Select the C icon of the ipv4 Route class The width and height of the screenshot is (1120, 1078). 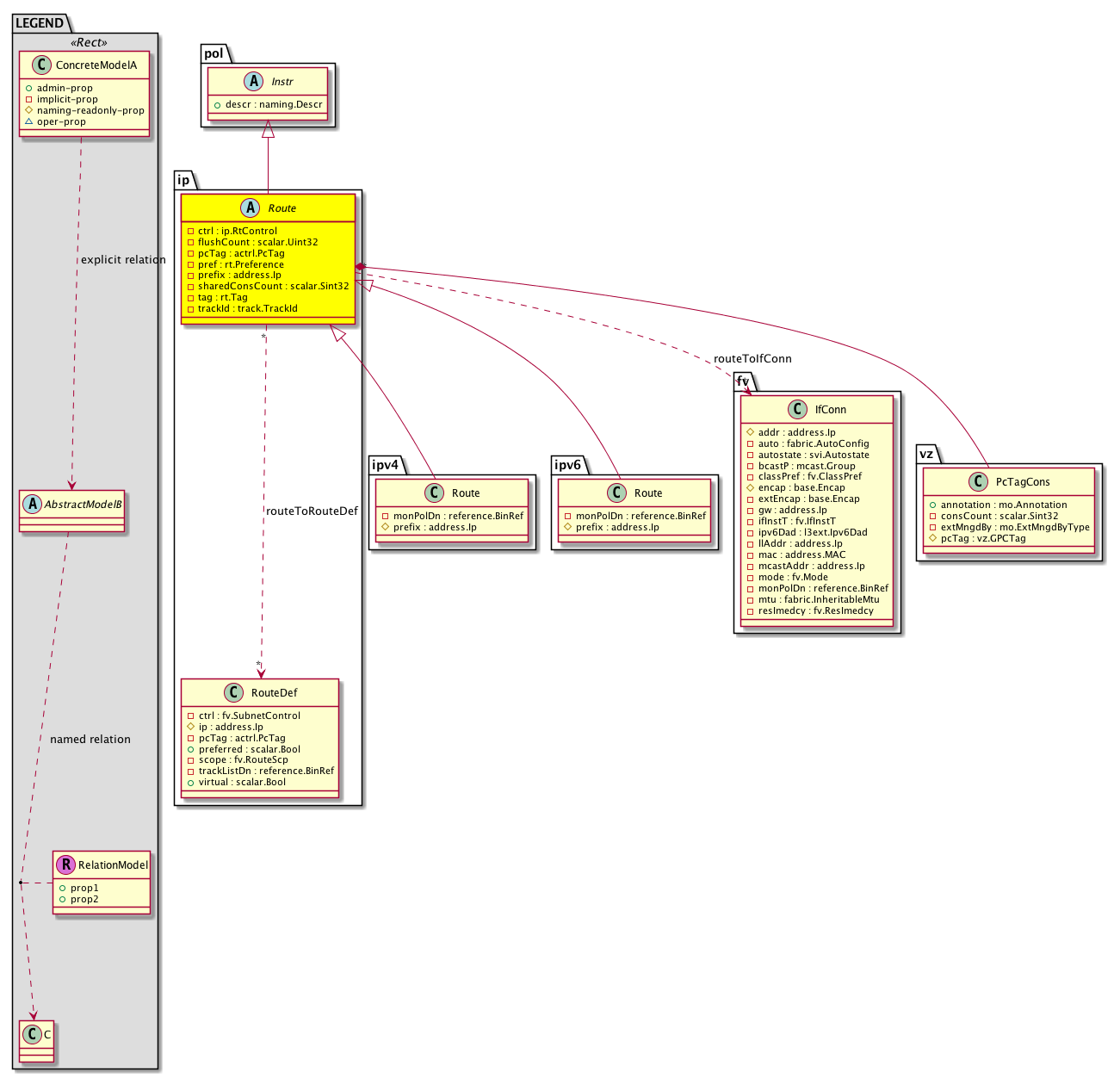click(x=435, y=493)
